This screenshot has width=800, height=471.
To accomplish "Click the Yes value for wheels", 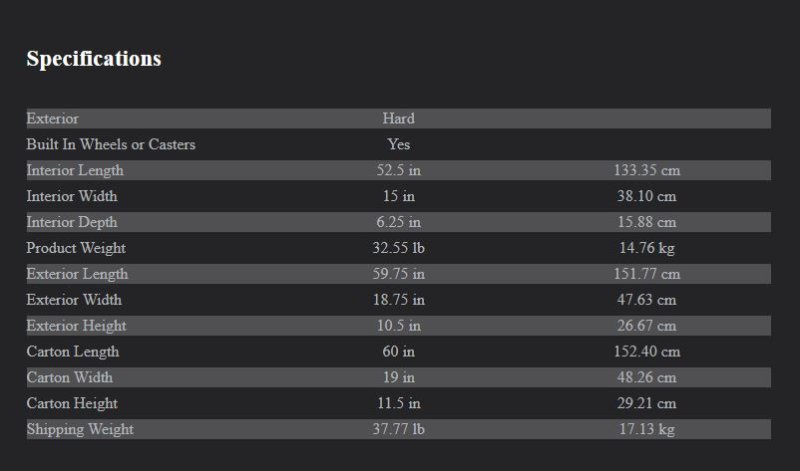I will [398, 145].
